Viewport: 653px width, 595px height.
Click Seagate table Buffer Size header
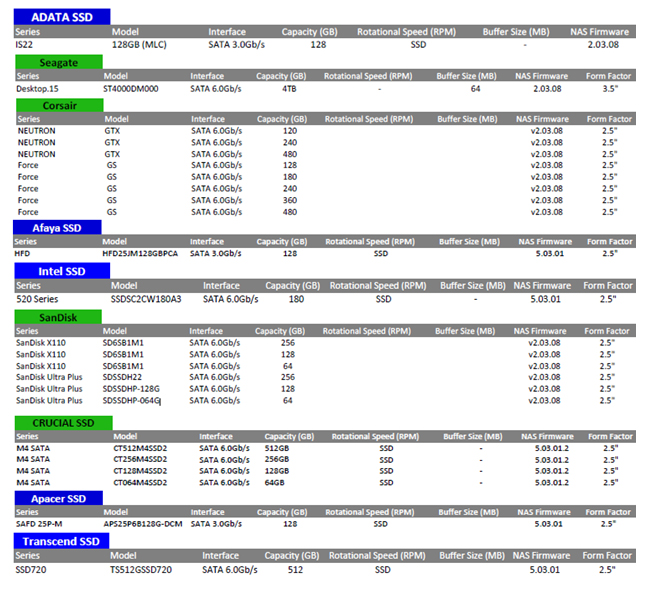(x=466, y=76)
